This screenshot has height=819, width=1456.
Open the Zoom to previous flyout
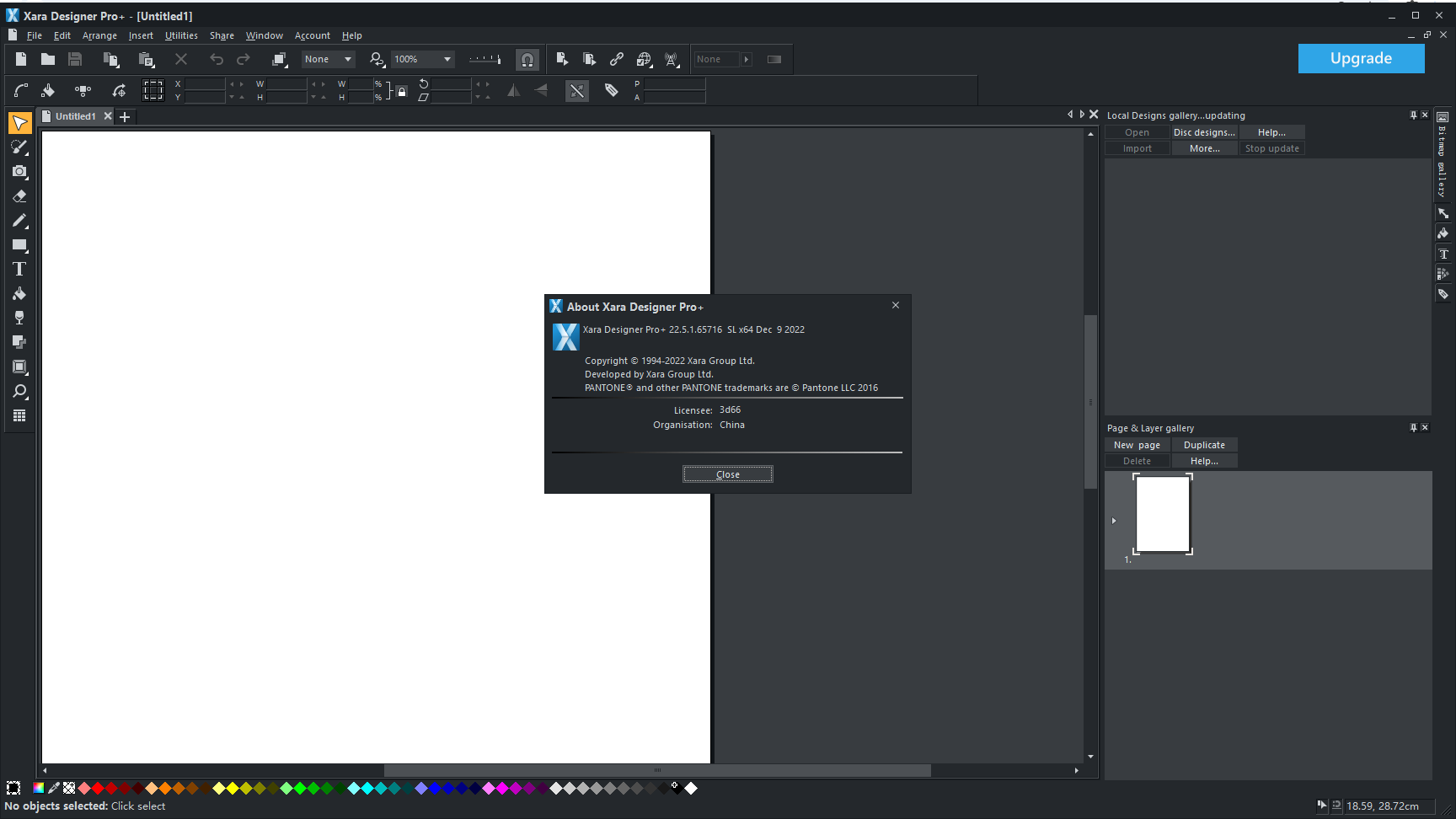click(377, 59)
